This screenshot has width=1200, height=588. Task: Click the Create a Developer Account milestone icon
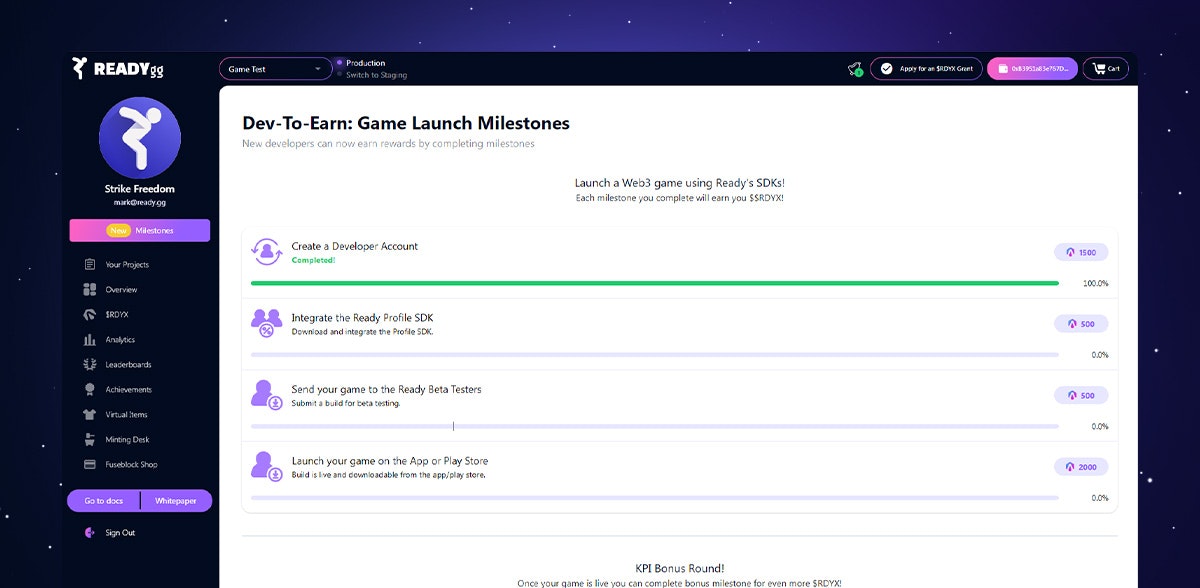[x=267, y=252]
